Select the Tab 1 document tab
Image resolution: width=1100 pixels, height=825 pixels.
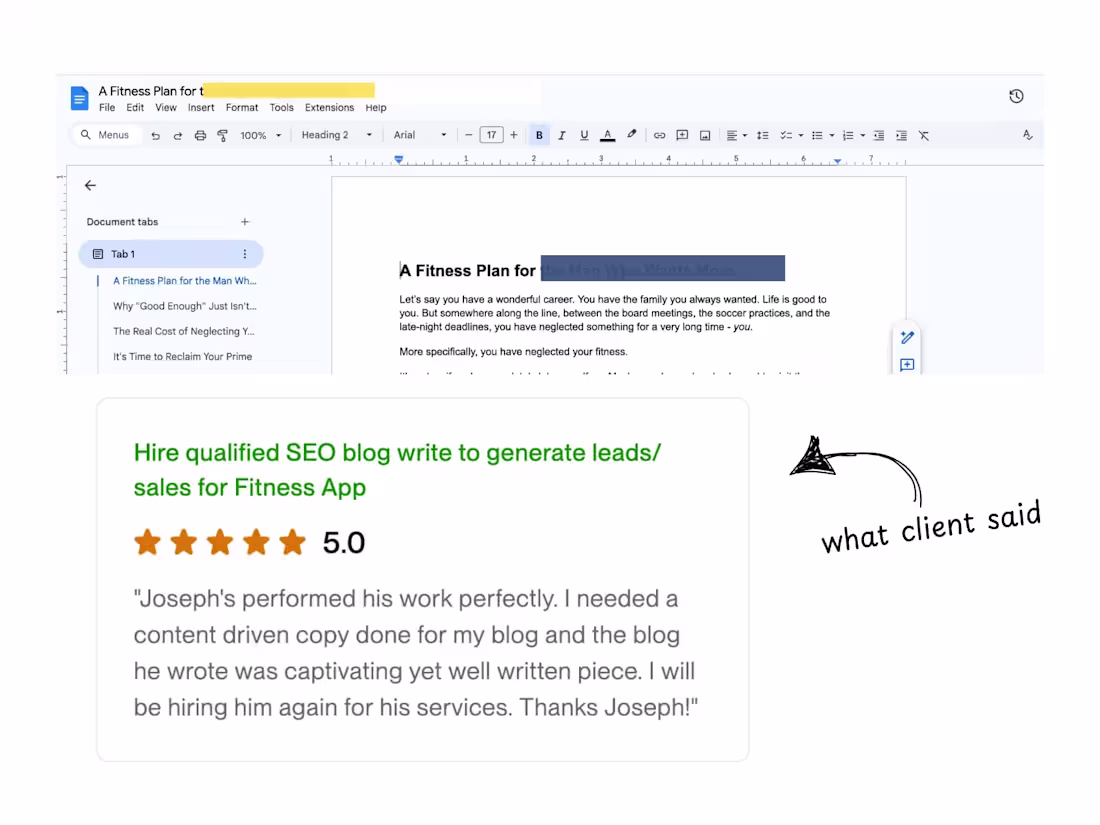click(123, 253)
